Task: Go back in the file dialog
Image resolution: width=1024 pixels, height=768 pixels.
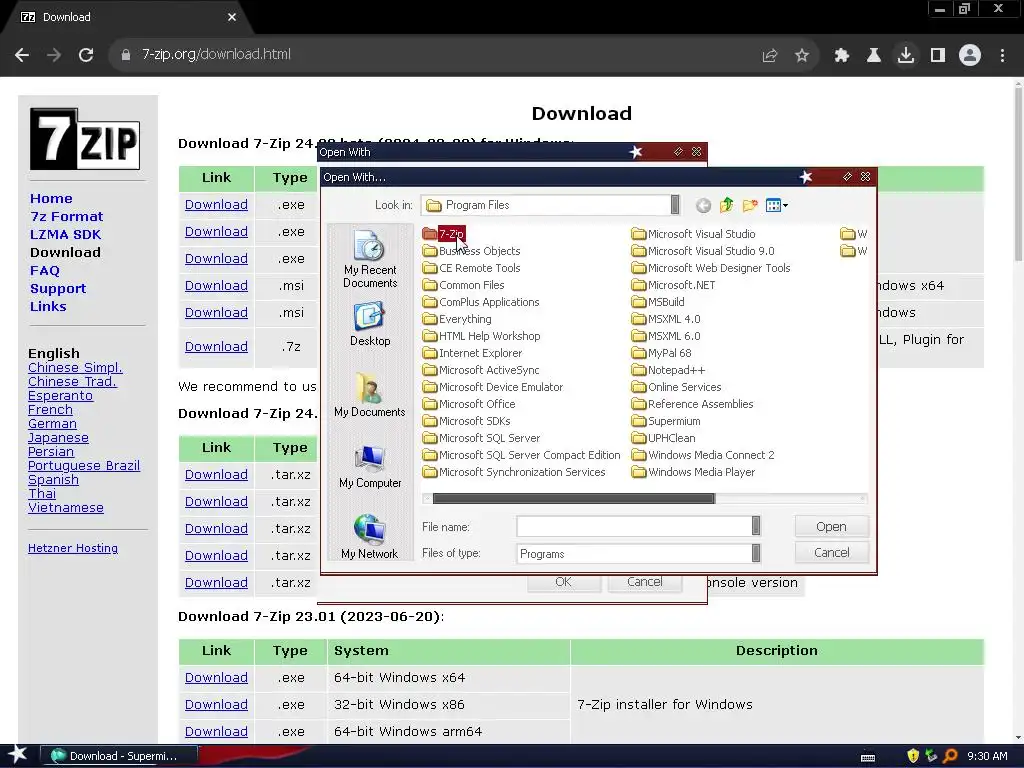Action: coord(703,206)
